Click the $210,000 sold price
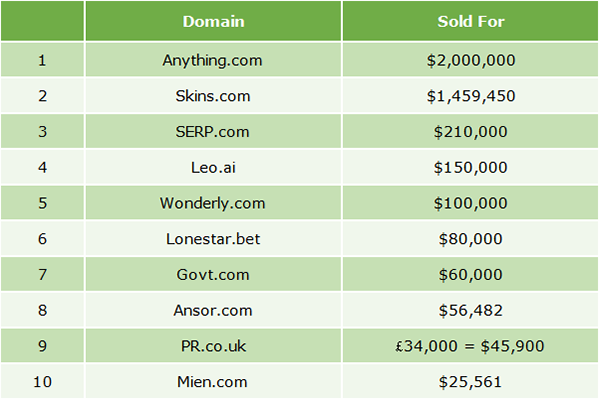600x400 pixels. 471,131
